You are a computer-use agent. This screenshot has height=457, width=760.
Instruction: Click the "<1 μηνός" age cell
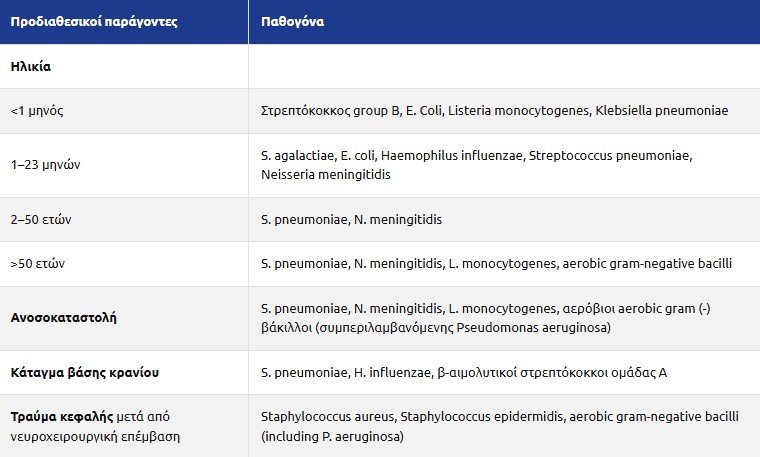click(39, 110)
